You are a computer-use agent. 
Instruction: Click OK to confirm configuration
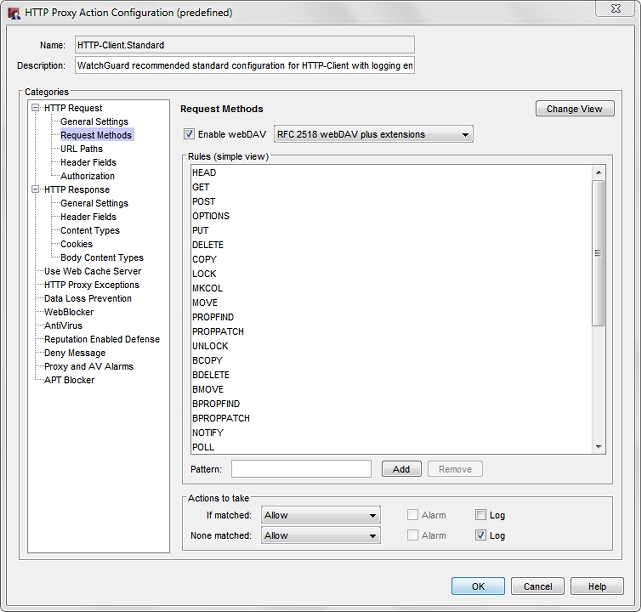[x=477, y=587]
